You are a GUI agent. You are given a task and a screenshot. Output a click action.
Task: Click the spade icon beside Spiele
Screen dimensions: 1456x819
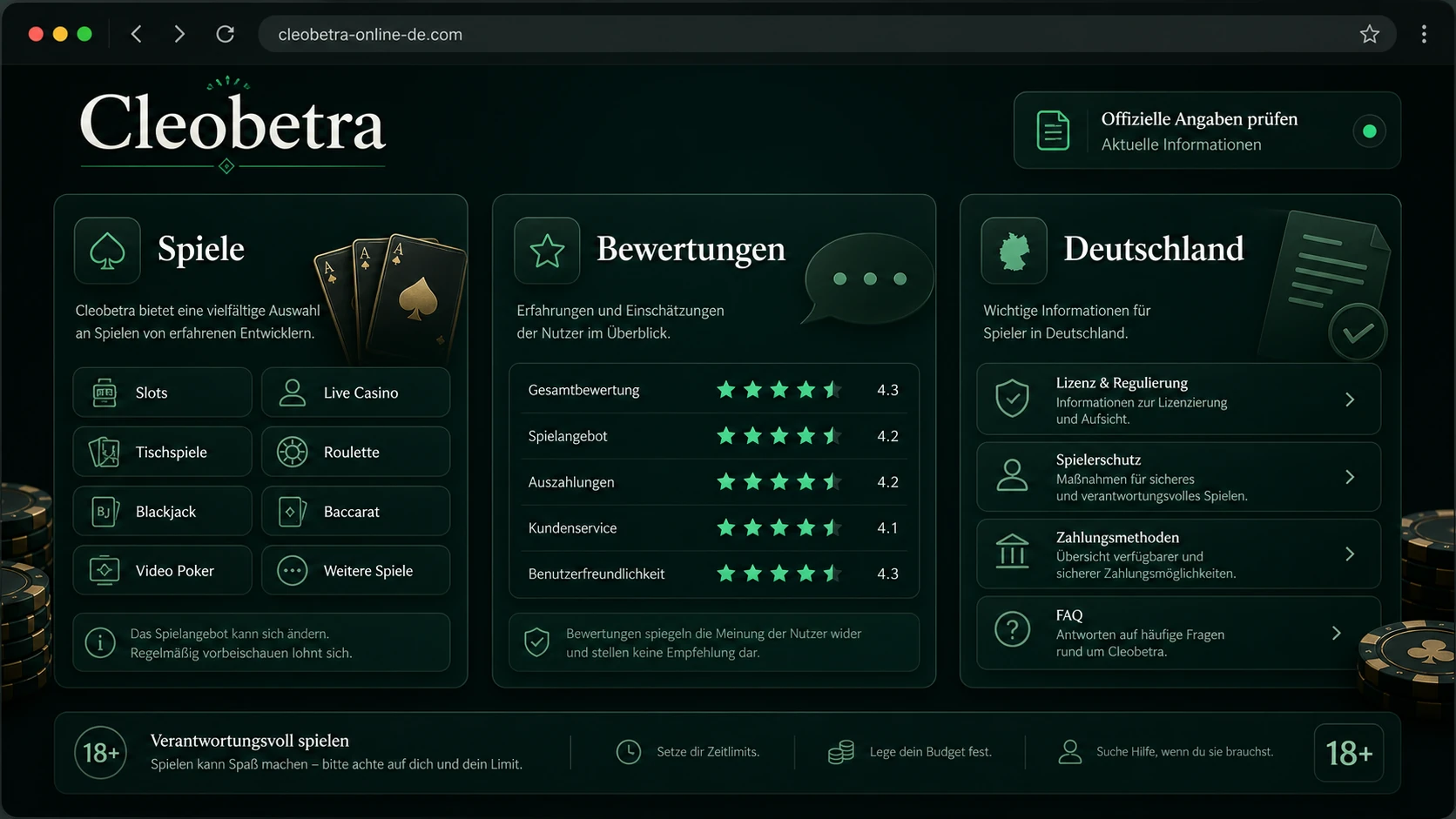107,251
